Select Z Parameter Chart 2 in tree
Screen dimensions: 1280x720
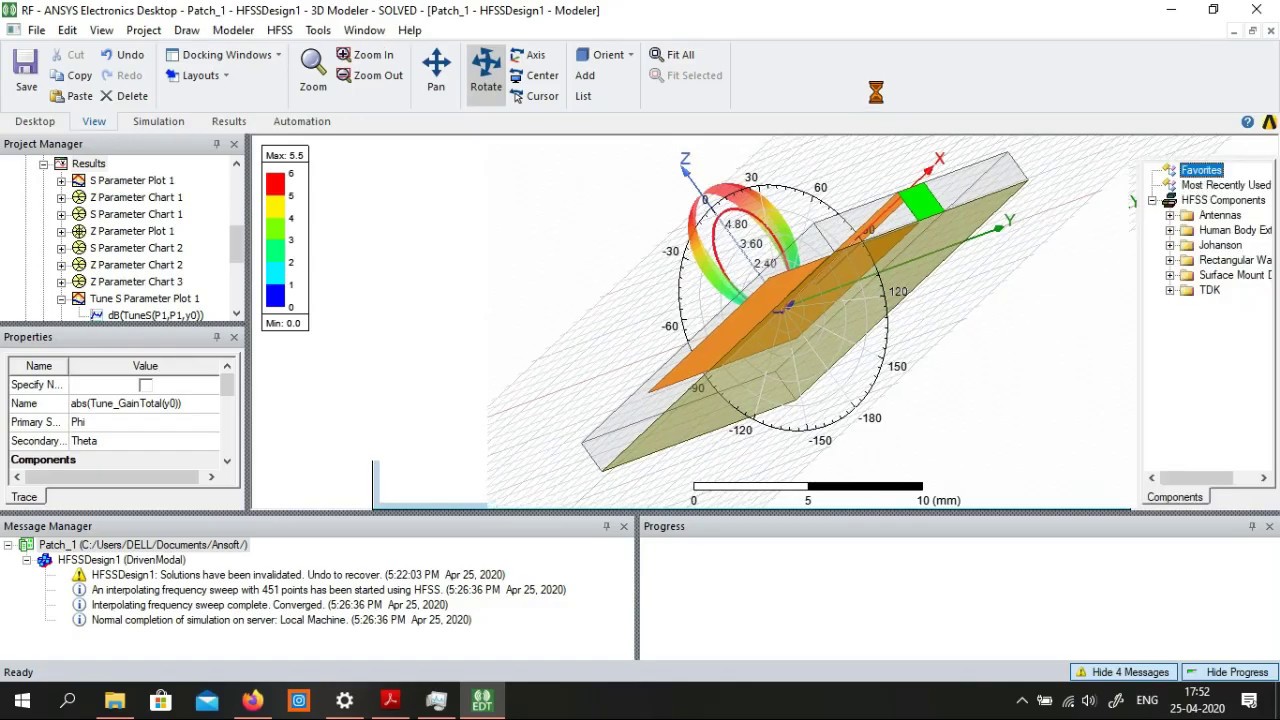(136, 265)
